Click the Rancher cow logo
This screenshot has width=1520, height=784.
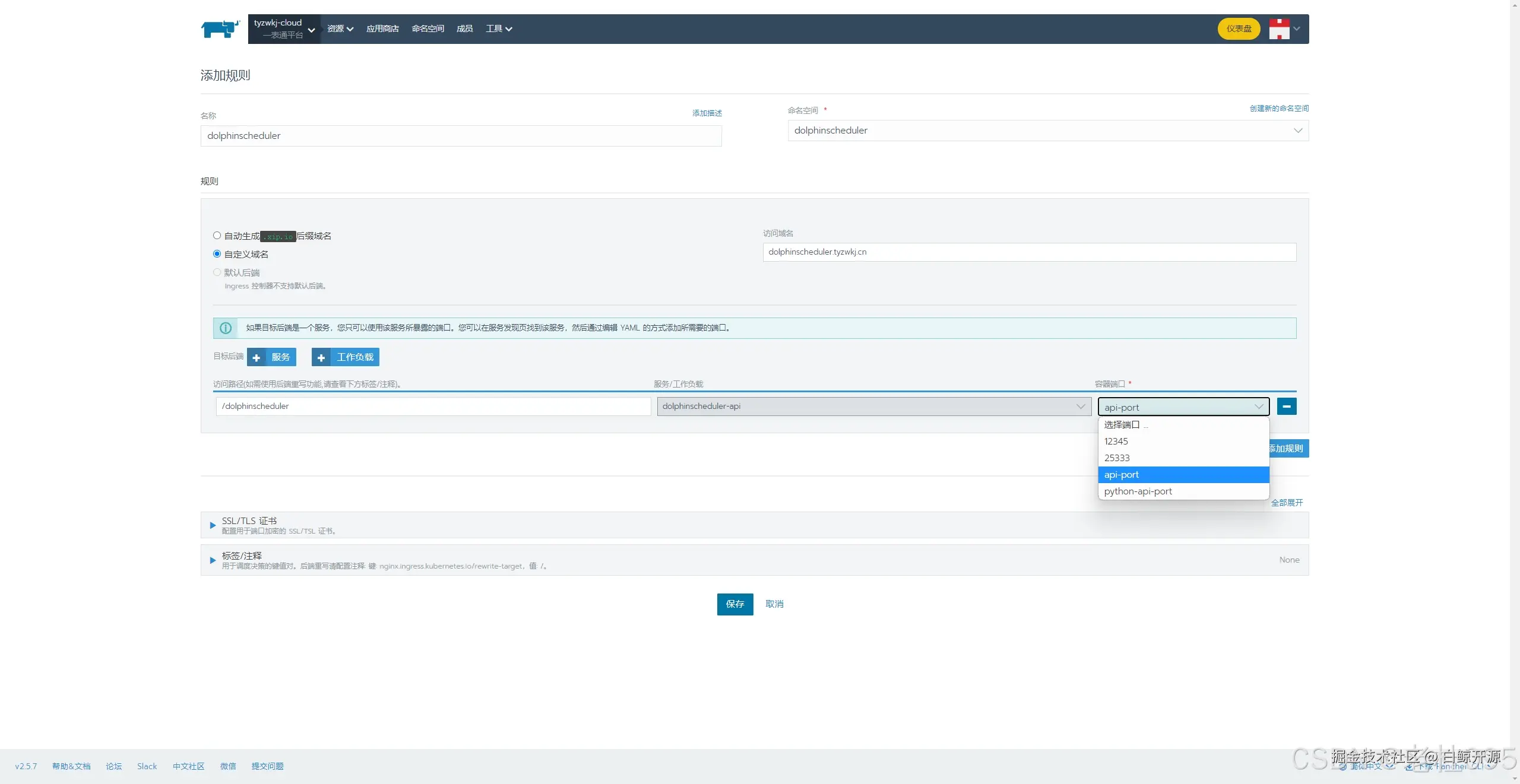220,28
